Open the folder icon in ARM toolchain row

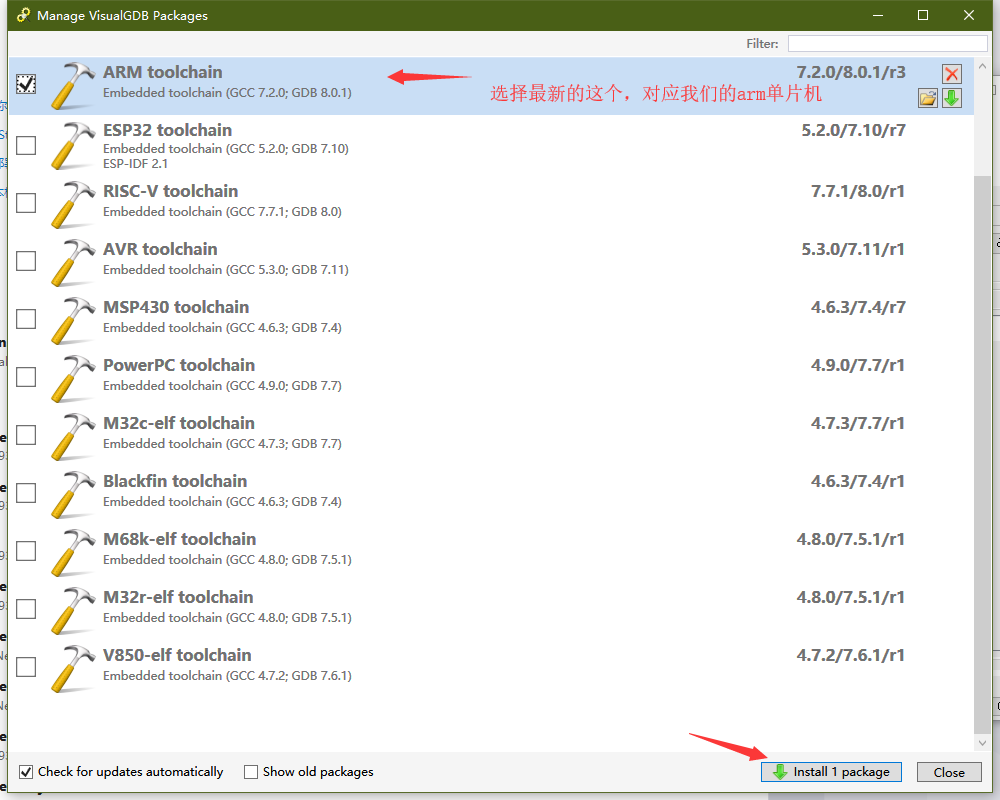[x=928, y=98]
